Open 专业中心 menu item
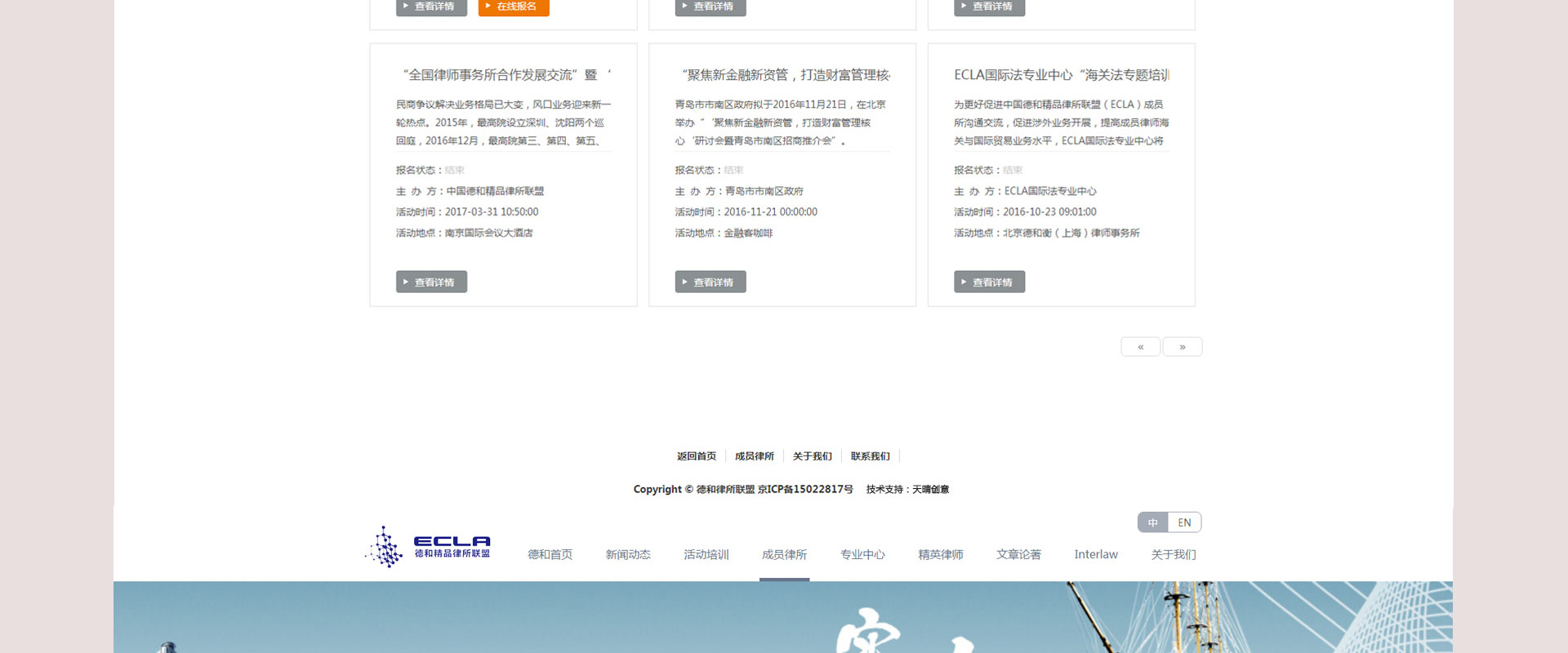 click(862, 554)
